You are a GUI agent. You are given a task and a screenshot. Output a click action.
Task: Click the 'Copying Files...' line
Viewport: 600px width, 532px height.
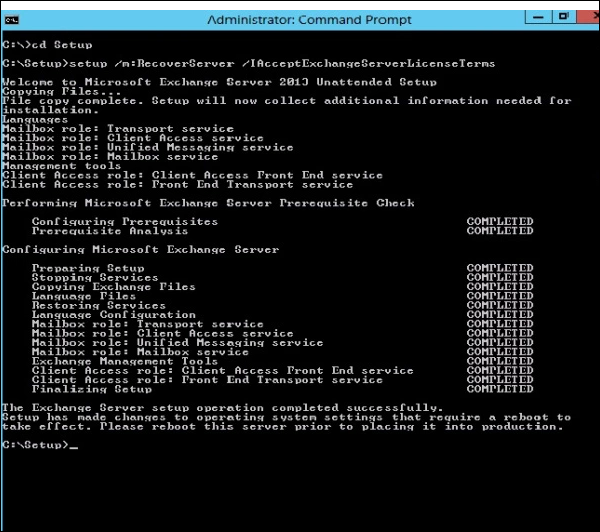click(61, 91)
